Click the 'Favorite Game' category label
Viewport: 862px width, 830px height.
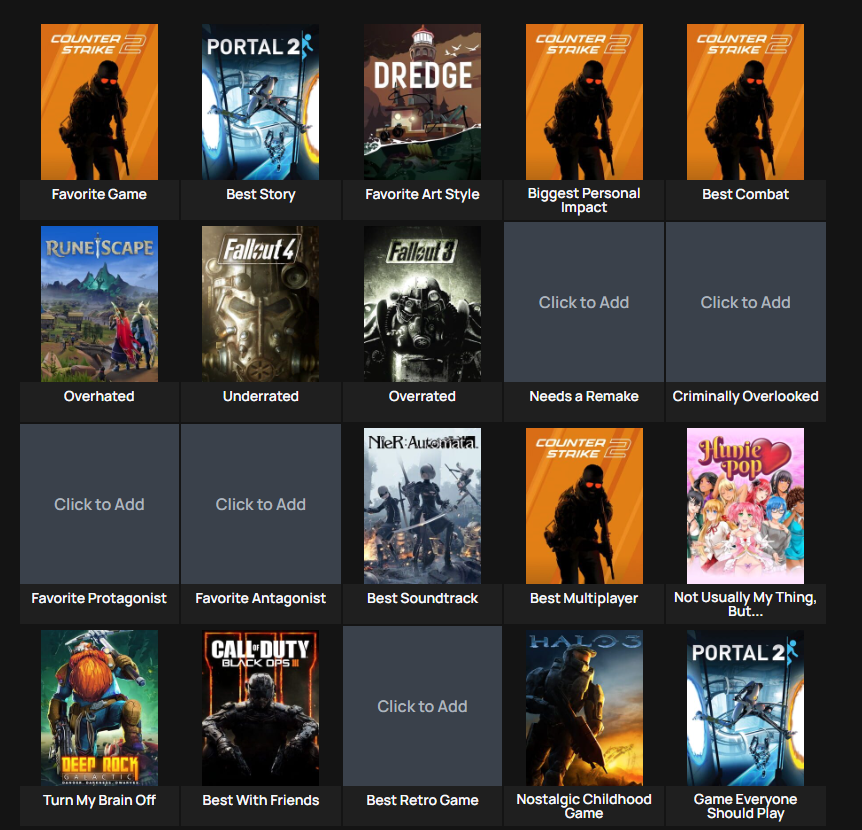(x=100, y=194)
